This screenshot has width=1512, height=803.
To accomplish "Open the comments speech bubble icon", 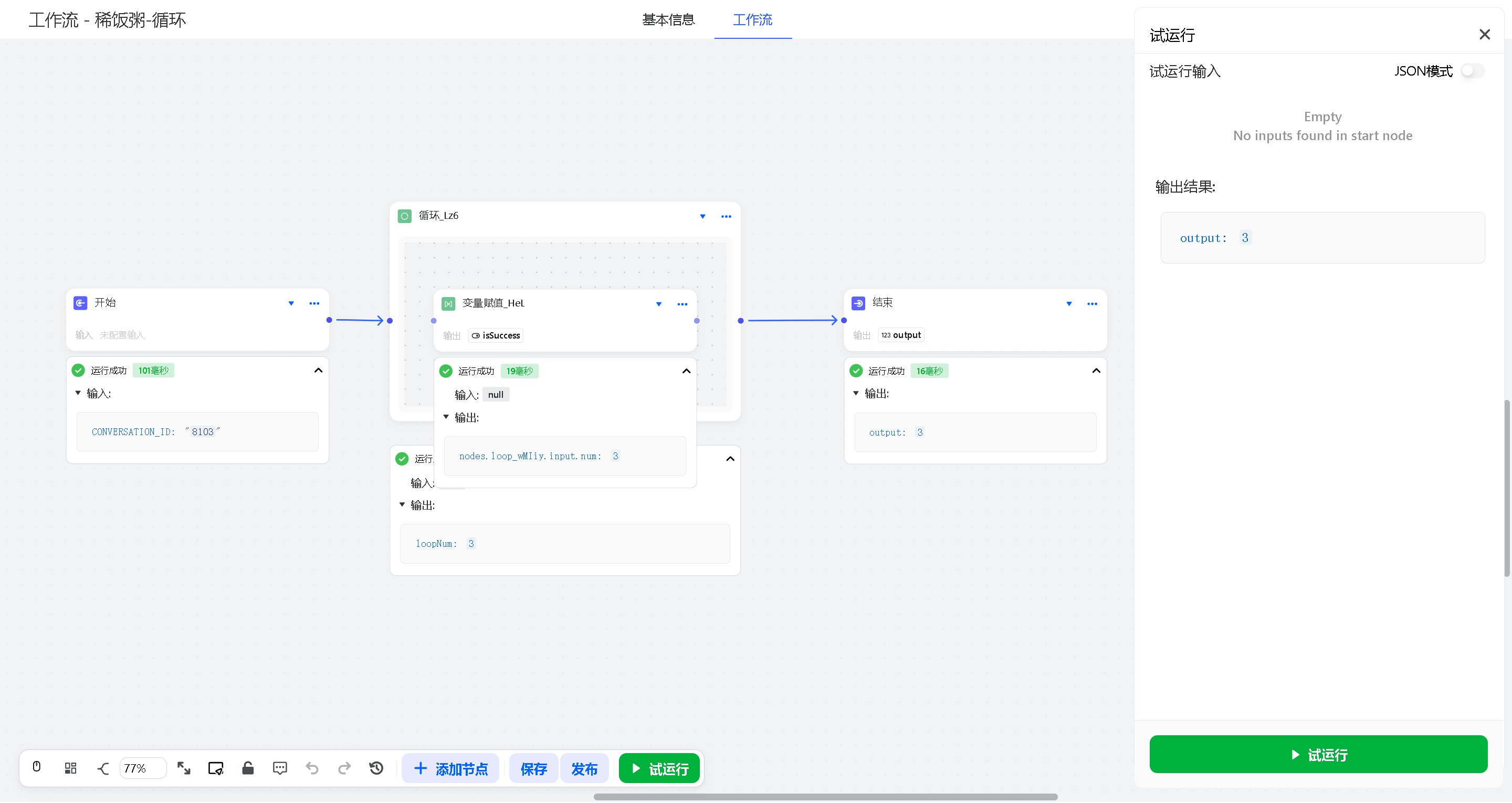I will point(280,768).
